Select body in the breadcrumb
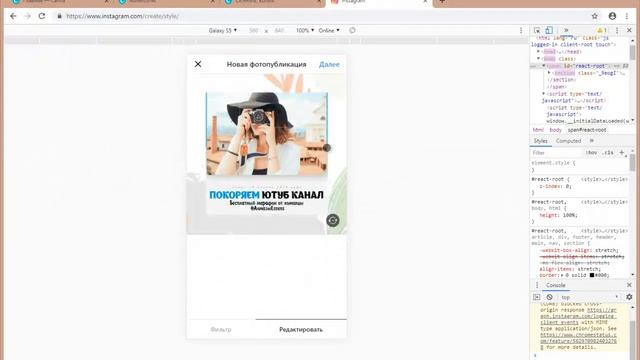The image size is (640, 360). click(556, 130)
